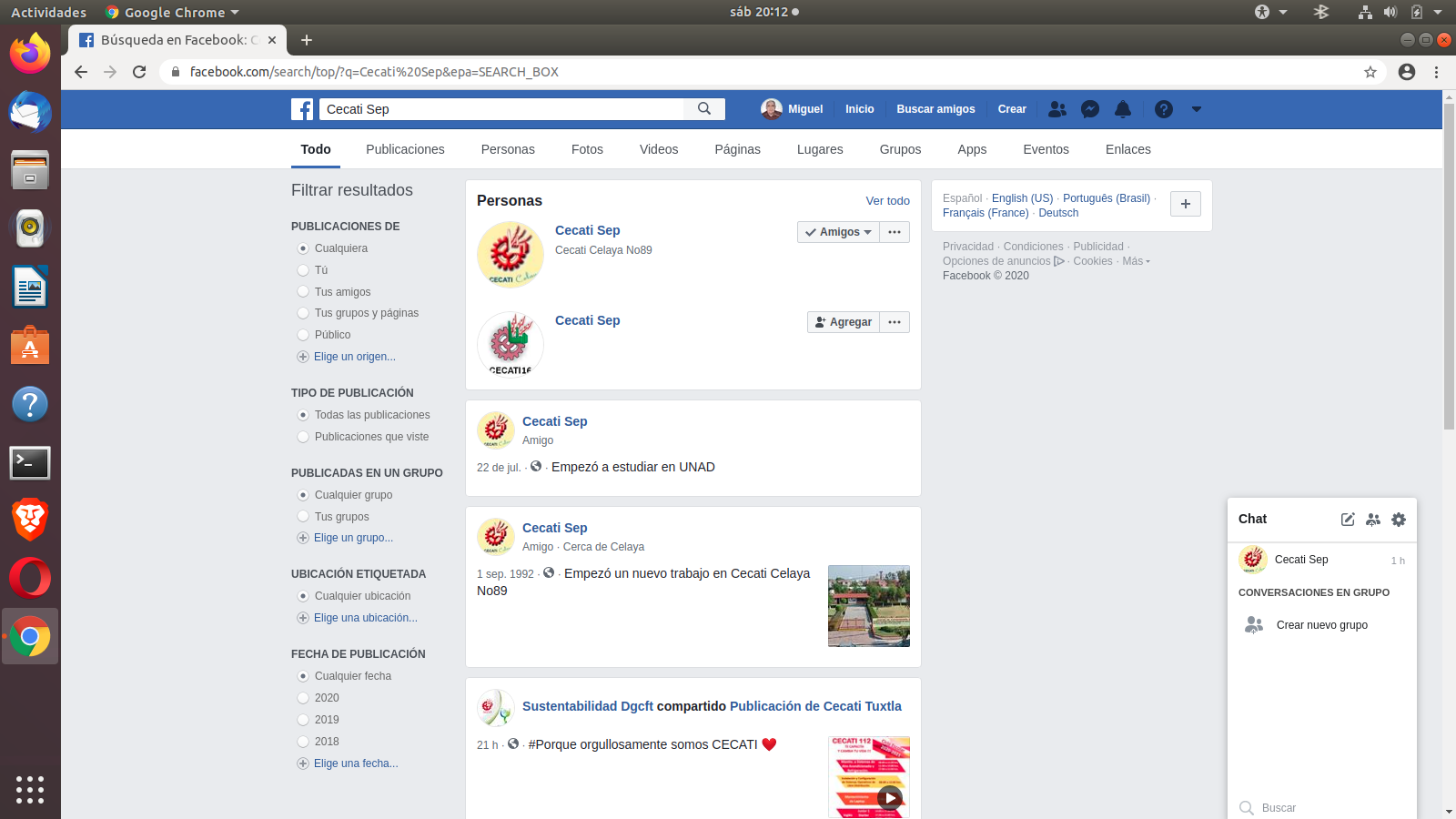Image resolution: width=1456 pixels, height=819 pixels.
Task: Expand the Amigos dropdown for Cecati Sep
Action: 839,232
